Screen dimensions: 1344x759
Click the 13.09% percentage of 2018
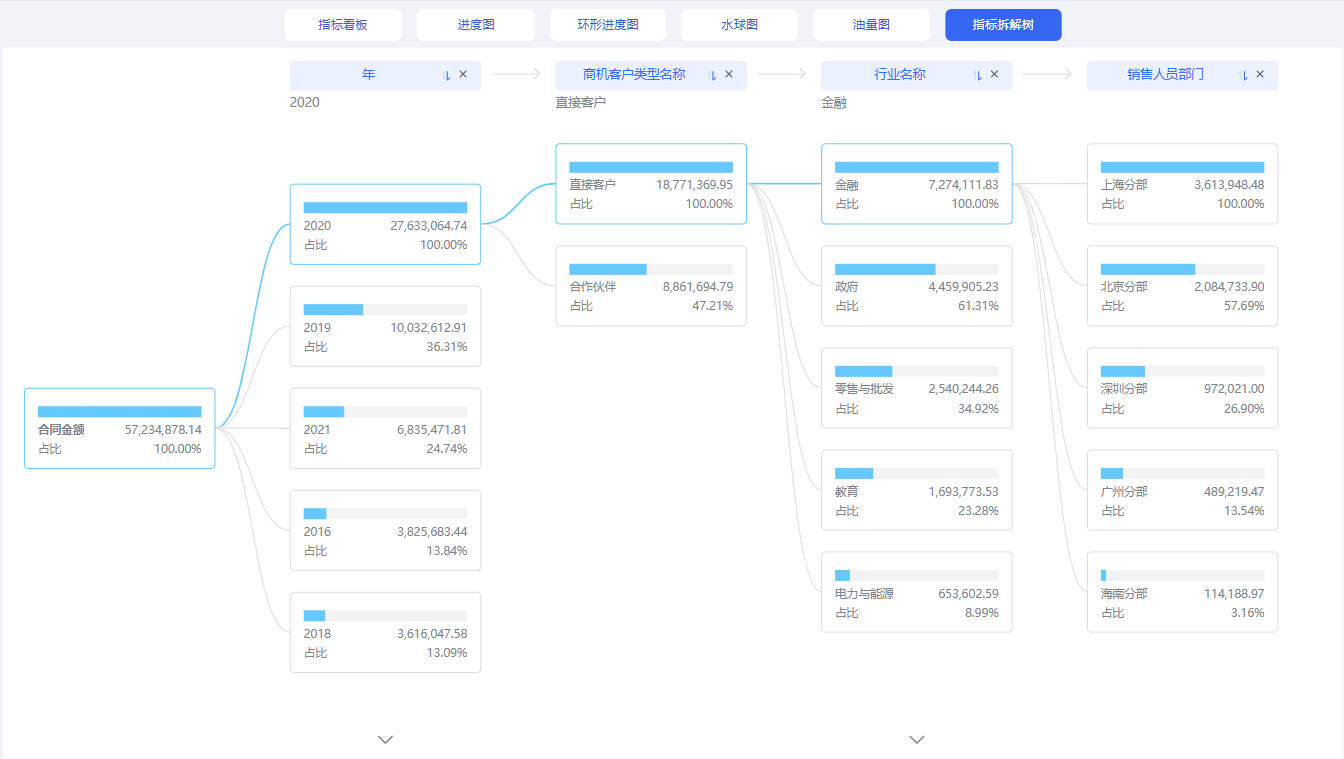click(447, 653)
